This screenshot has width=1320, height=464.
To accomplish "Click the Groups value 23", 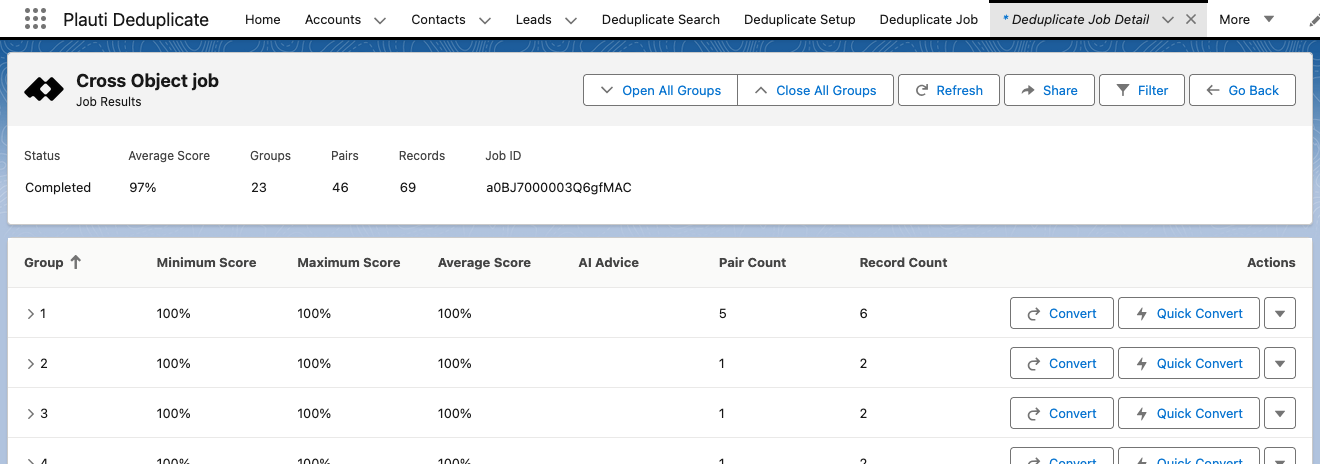I will pyautogui.click(x=259, y=187).
